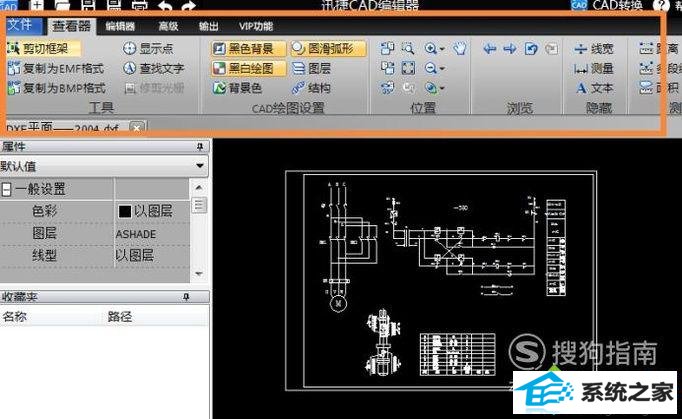
Task: Toggle 圆滑弧形 smooth arcs option
Action: point(328,48)
